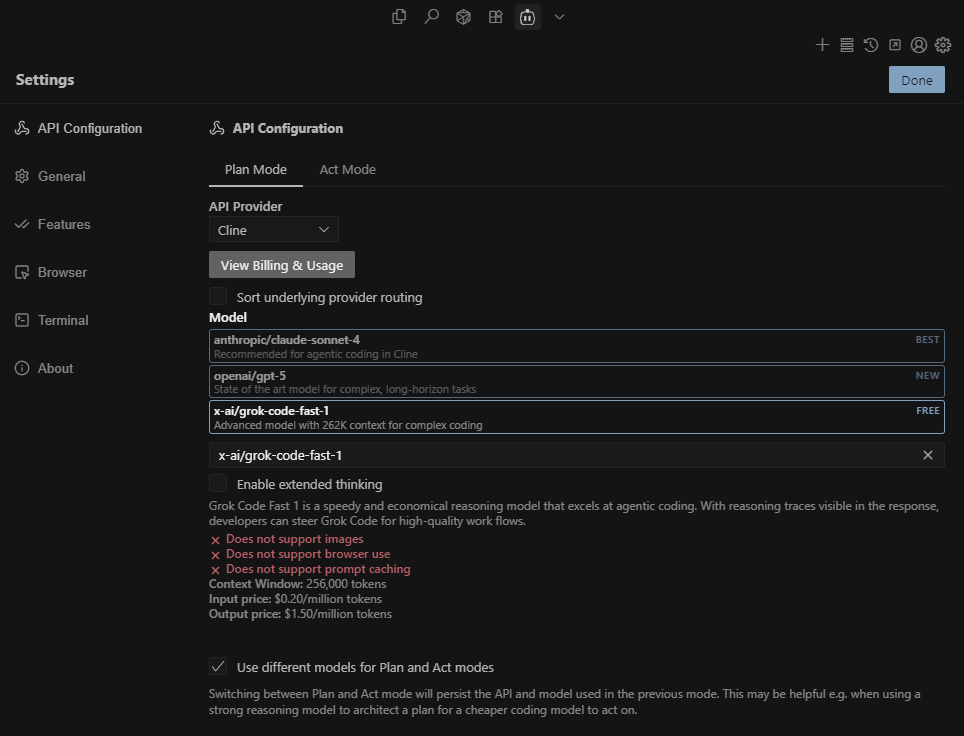
Task: Open the account profile icon
Action: tap(919, 45)
